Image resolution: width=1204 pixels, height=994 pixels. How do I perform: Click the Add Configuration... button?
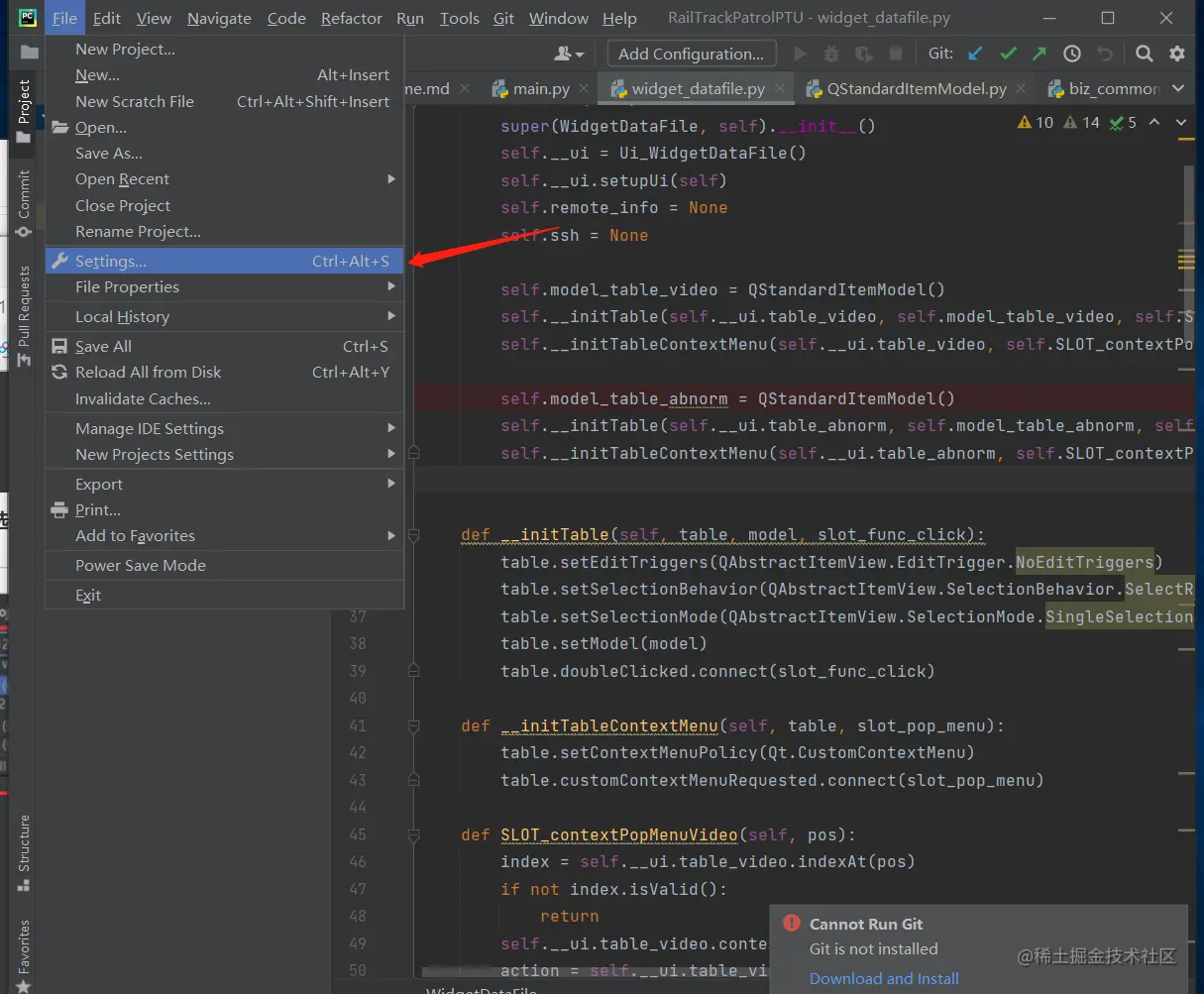(x=691, y=54)
